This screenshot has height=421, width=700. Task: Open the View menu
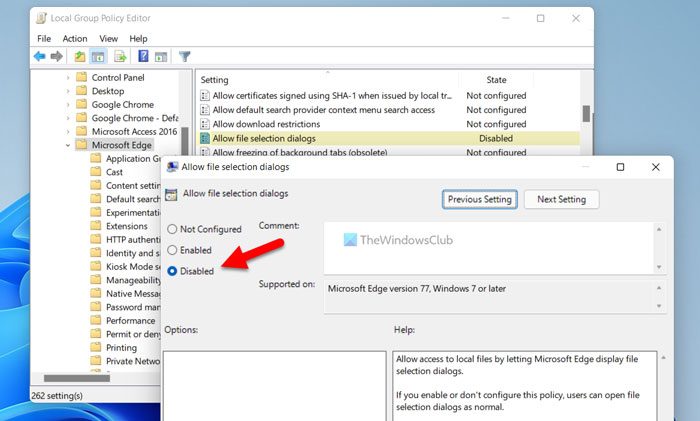click(x=108, y=38)
